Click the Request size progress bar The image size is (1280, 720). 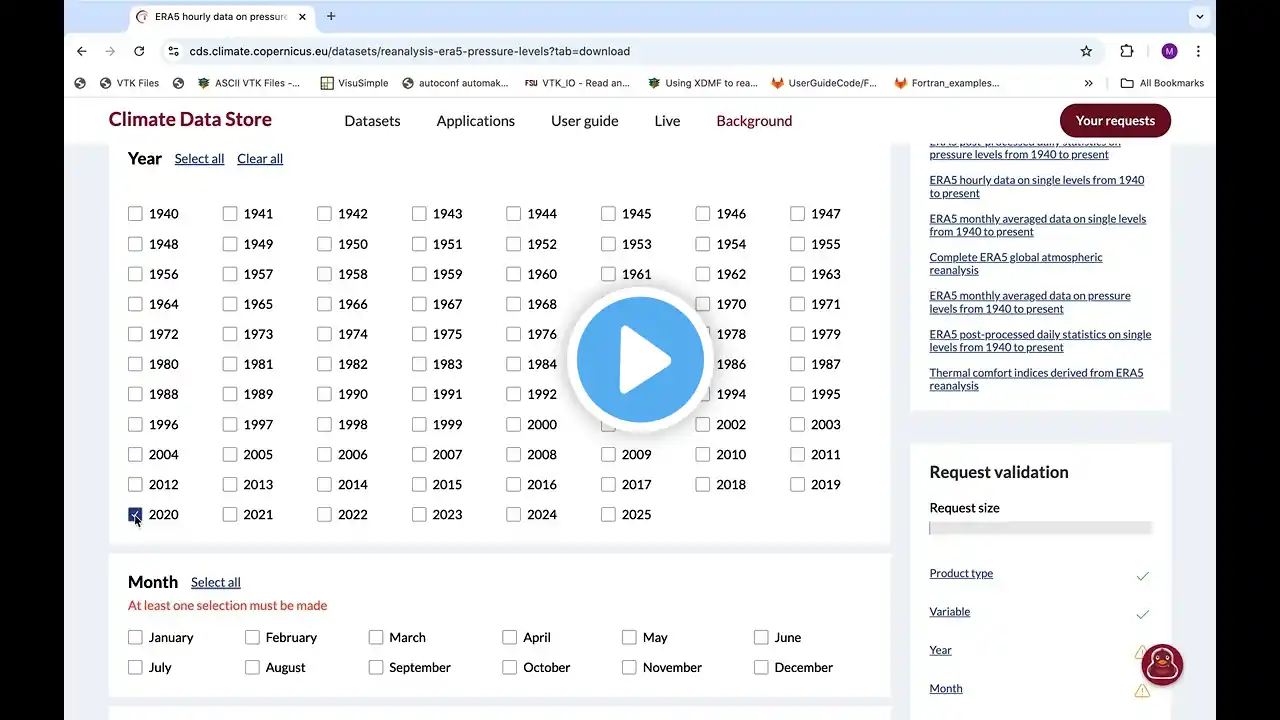1040,528
